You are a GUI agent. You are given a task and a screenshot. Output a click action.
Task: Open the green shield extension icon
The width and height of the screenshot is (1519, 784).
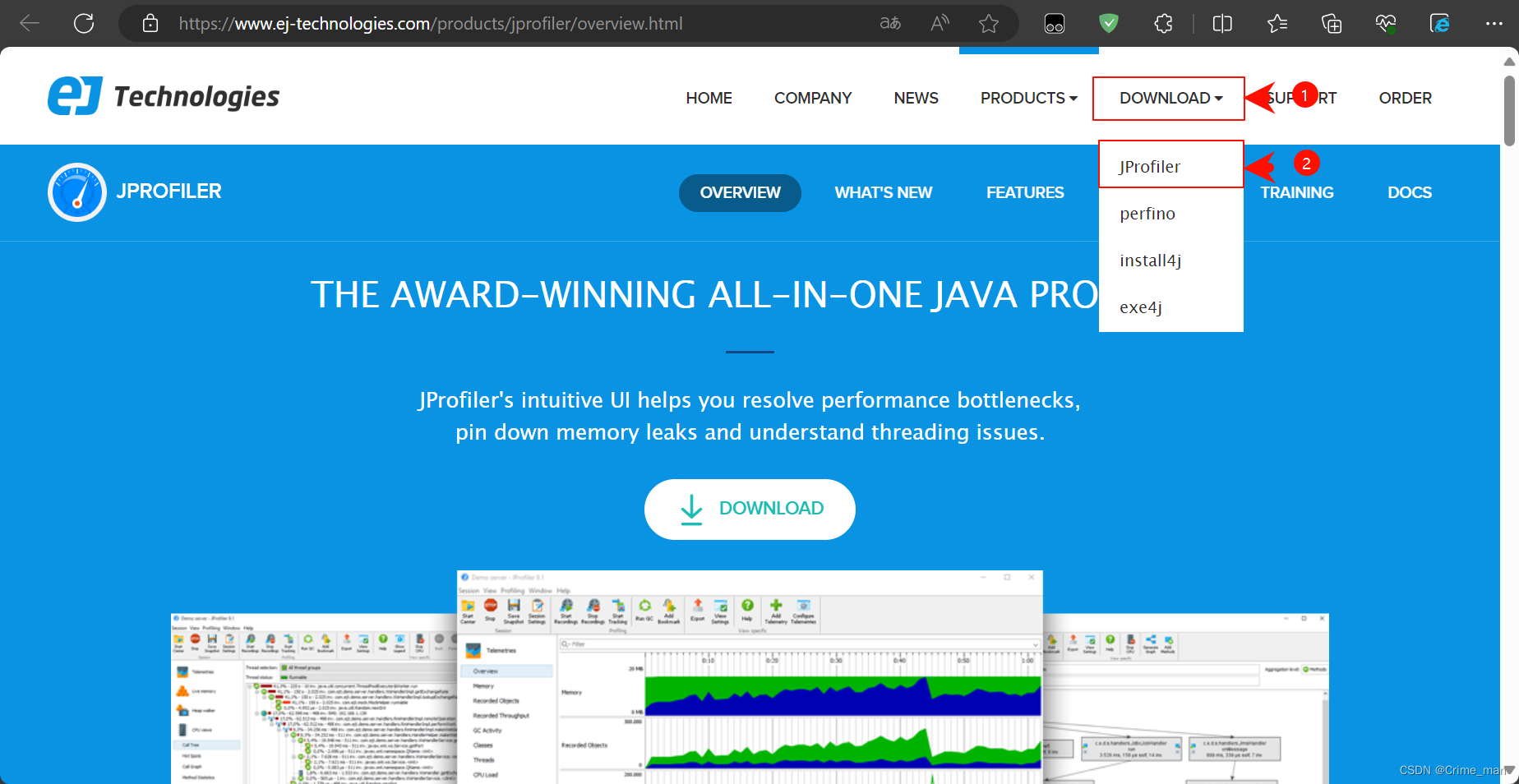point(1109,24)
